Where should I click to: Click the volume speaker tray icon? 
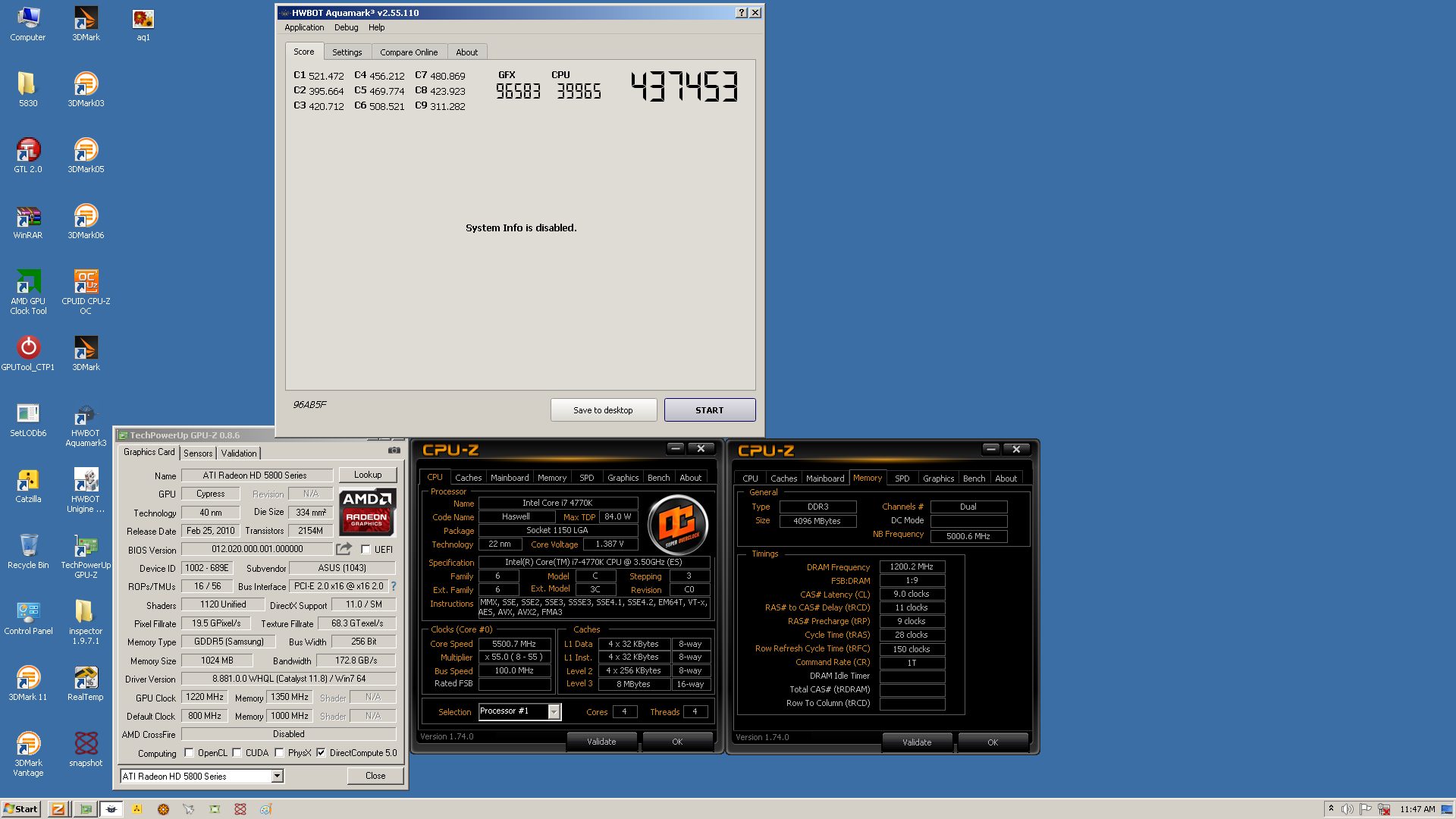point(1348,809)
